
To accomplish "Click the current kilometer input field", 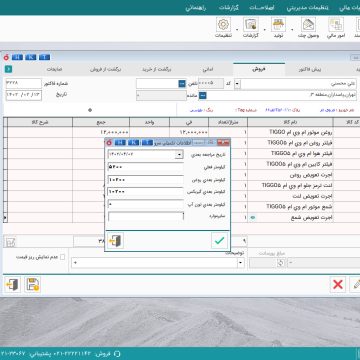I will pyautogui.click(x=146, y=167).
